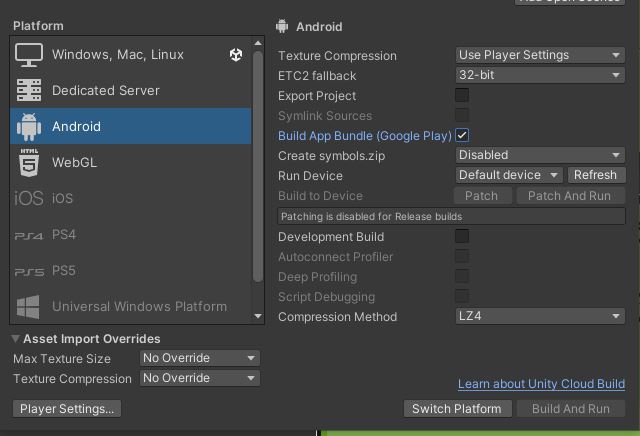Open the ETC2 fallback 32-bit dropdown
The image size is (640, 436).
540,75
